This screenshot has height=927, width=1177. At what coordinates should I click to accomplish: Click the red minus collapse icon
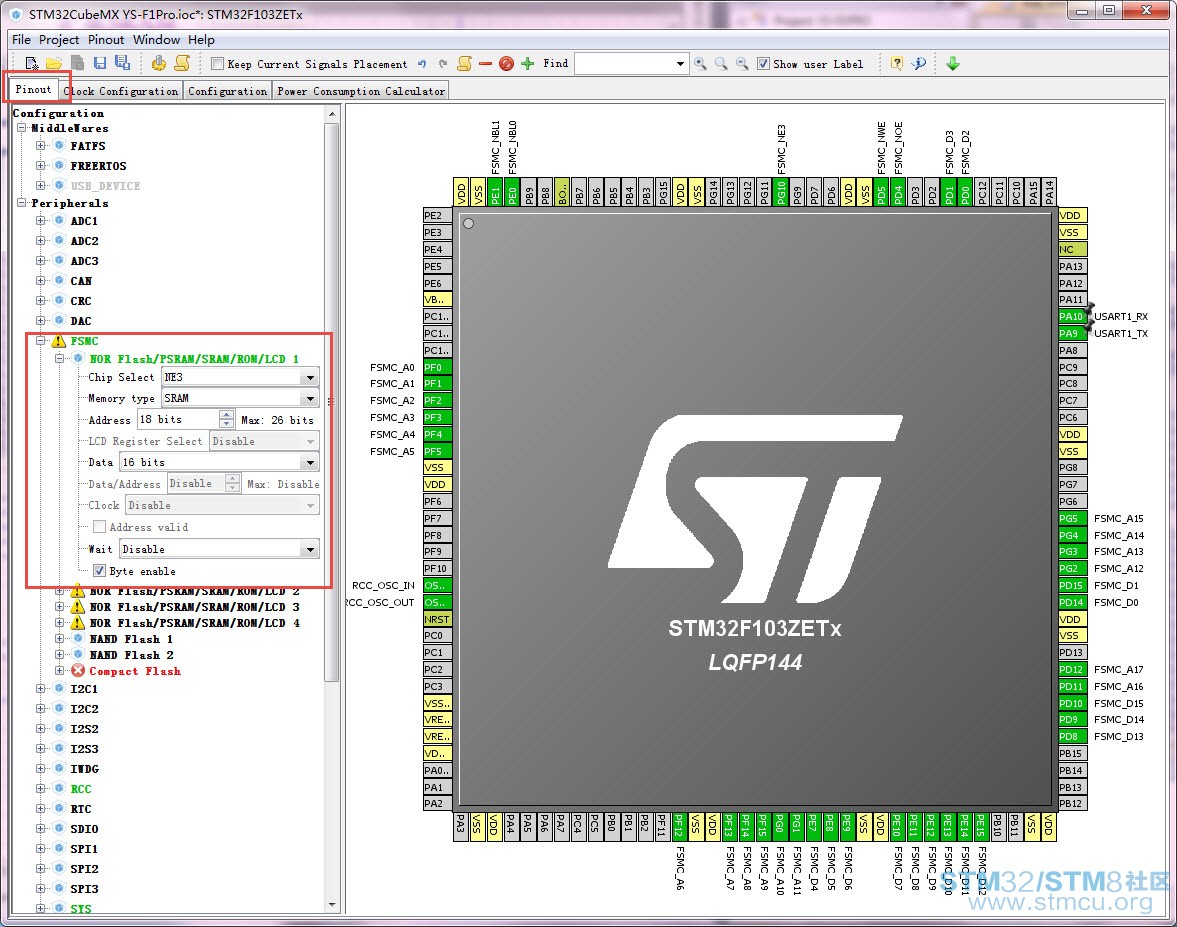click(486, 64)
